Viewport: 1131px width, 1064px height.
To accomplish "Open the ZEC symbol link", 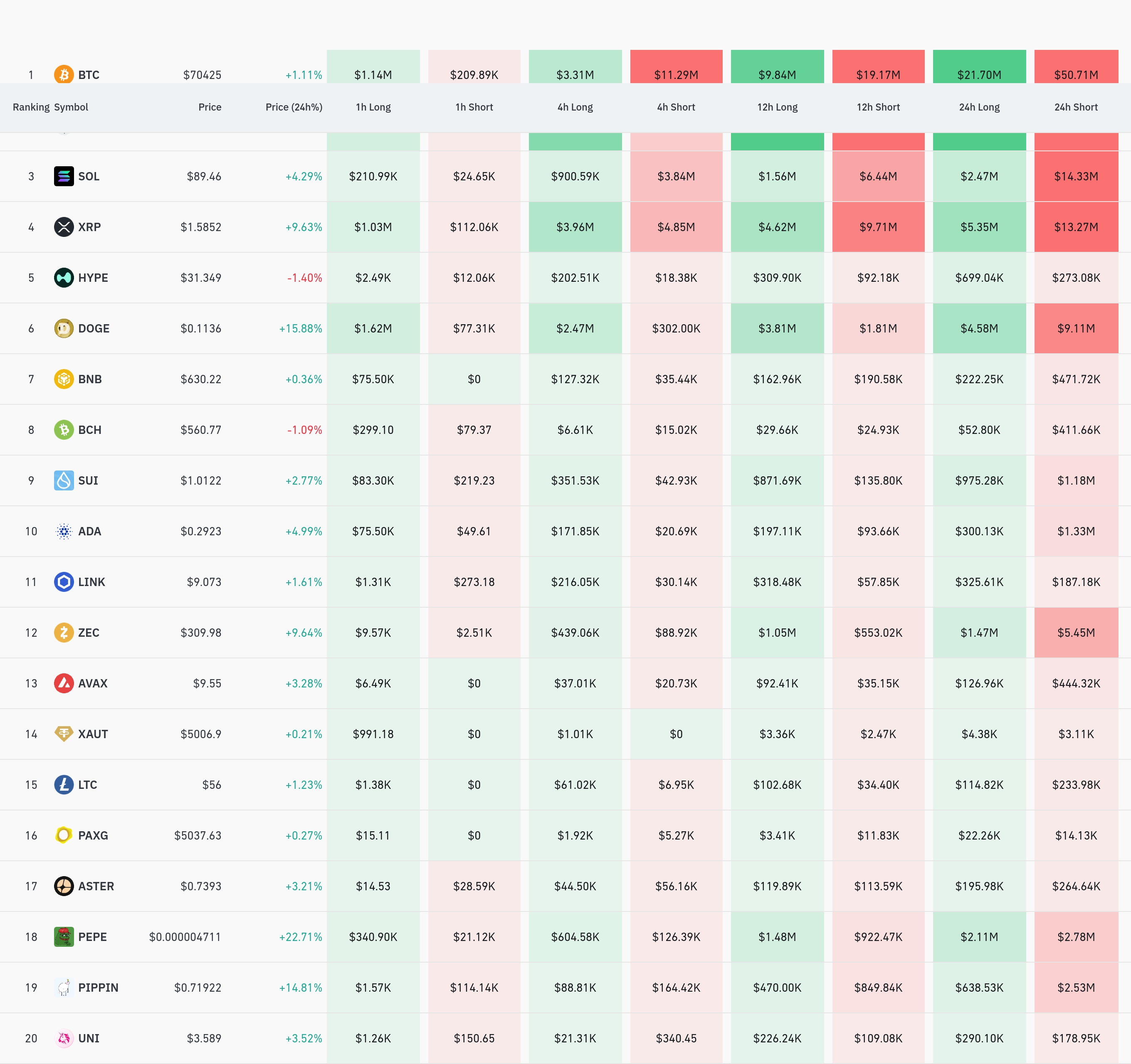I will (89, 632).
